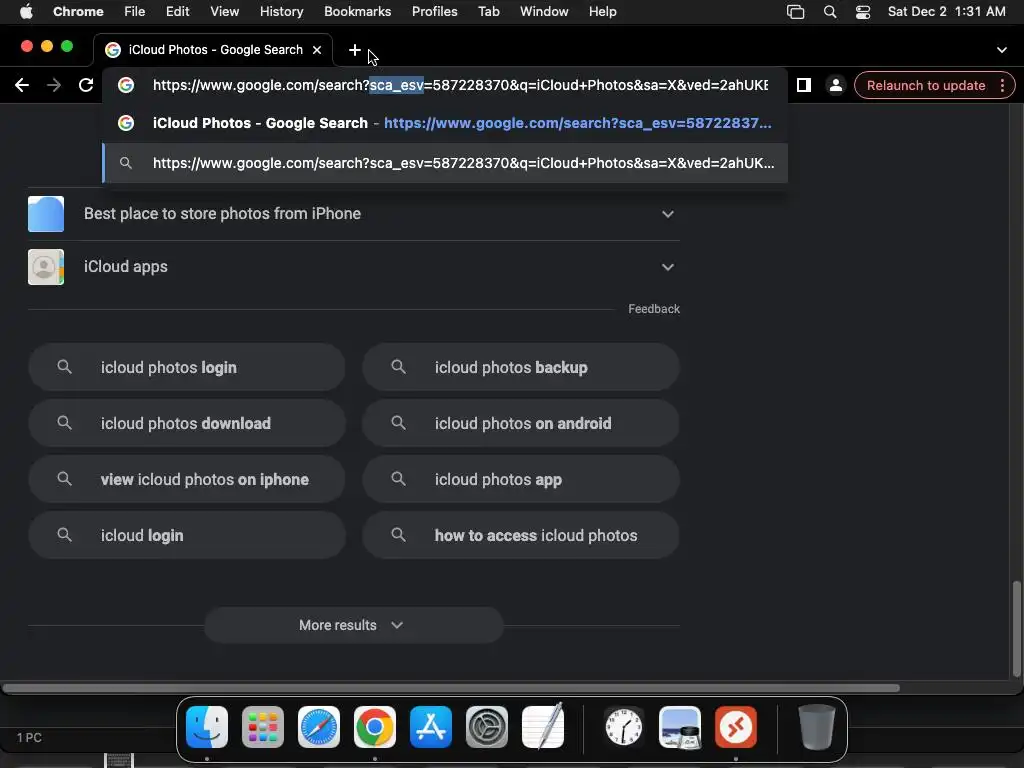Click the screen mirroring menu bar icon
The height and width of the screenshot is (768, 1024).
click(795, 12)
